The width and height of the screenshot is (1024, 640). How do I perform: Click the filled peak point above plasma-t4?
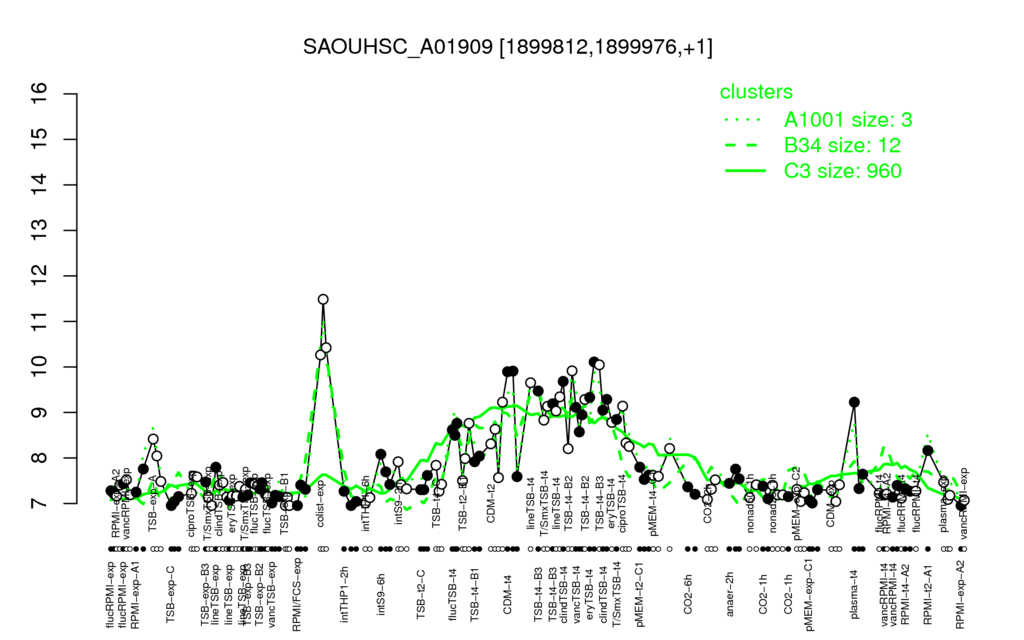(854, 402)
